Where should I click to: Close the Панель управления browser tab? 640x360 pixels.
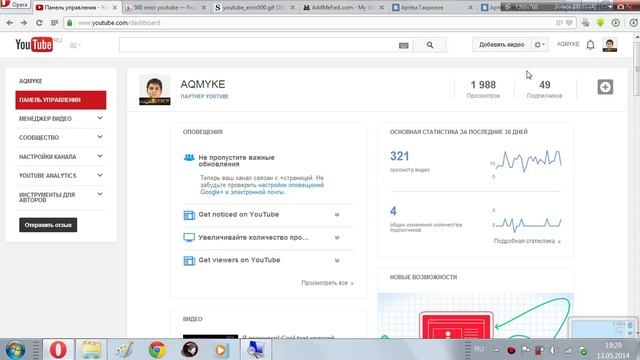tap(115, 7)
